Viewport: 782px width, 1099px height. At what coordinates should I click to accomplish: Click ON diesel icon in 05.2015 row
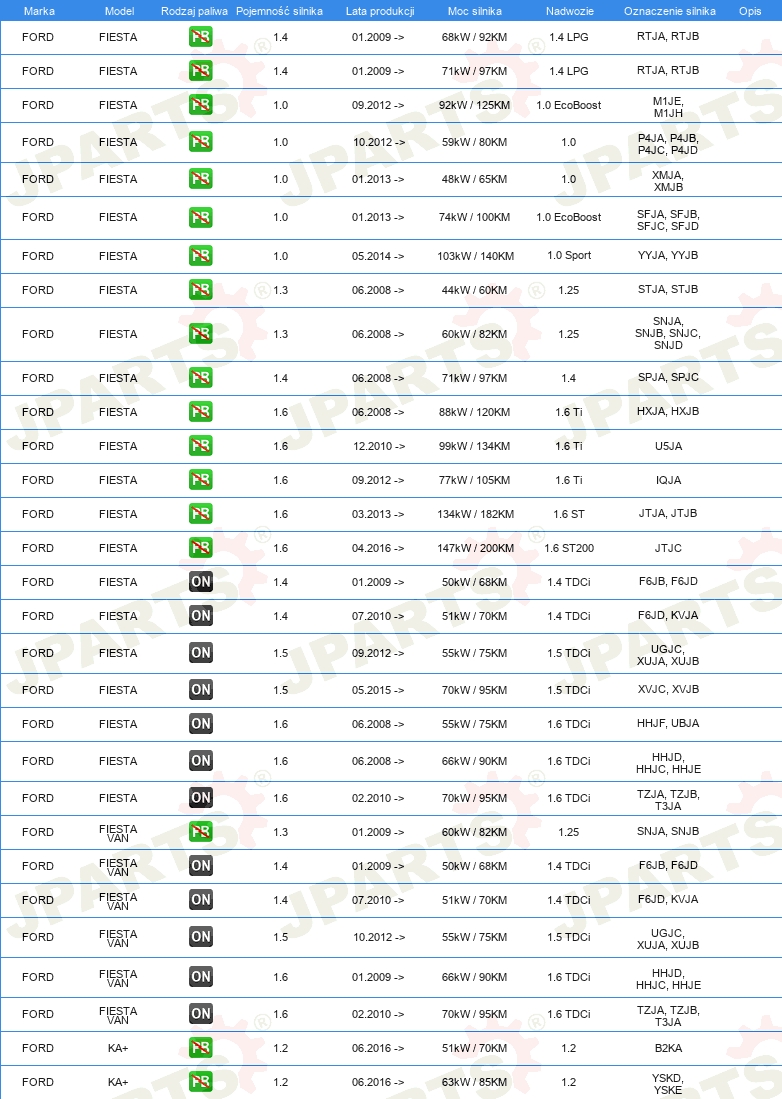coord(200,690)
